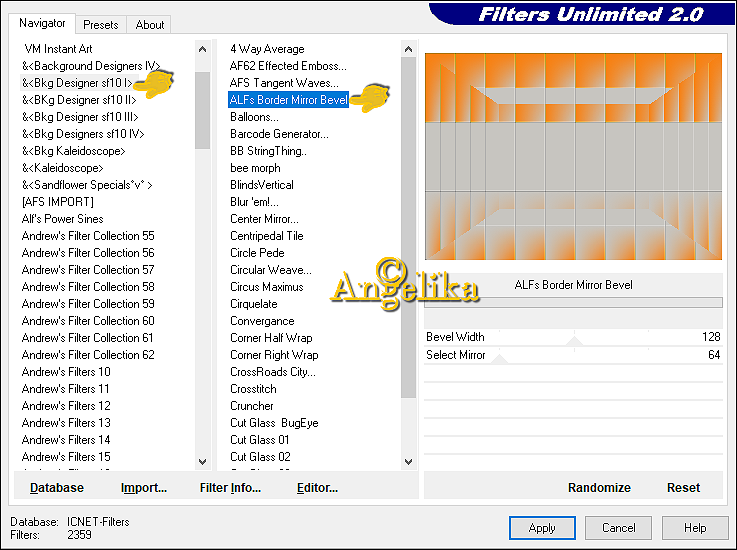Choose the 4 Way Average filter
The image size is (737, 550).
[x=267, y=49]
